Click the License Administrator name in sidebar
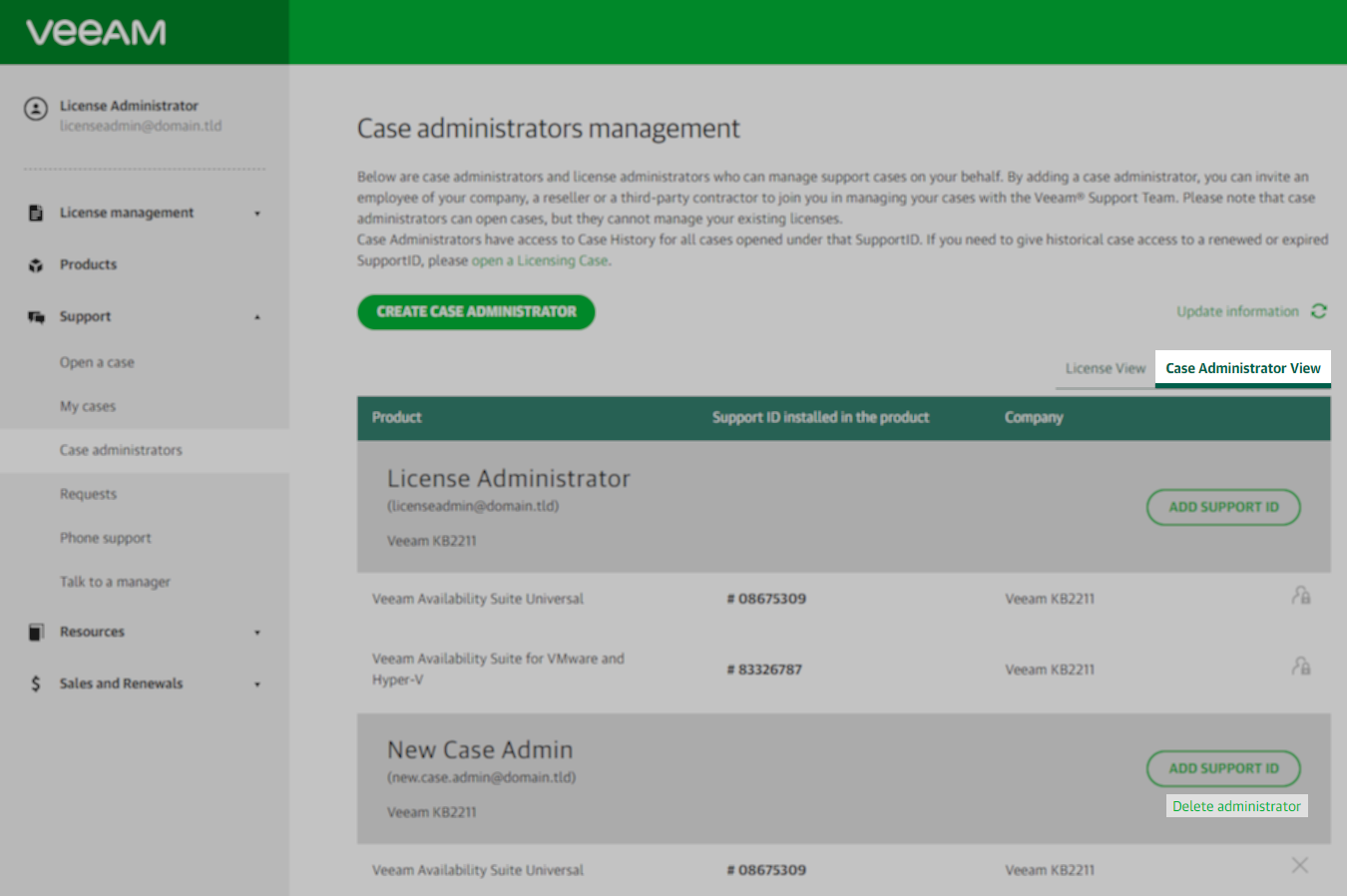Screen dimensions: 1347x896 [129, 106]
